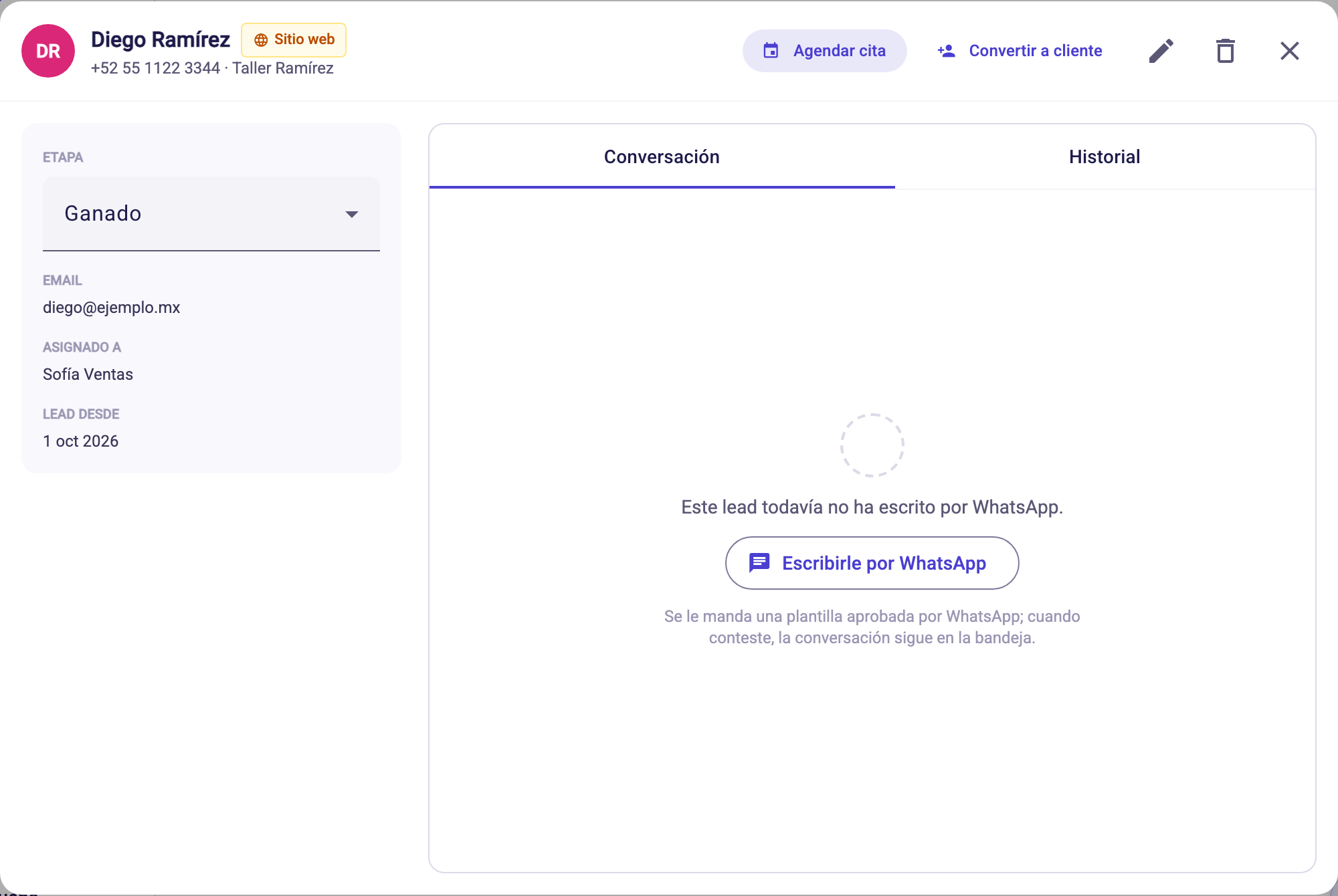
Task: Delete lead with trash icon
Action: coord(1226,51)
